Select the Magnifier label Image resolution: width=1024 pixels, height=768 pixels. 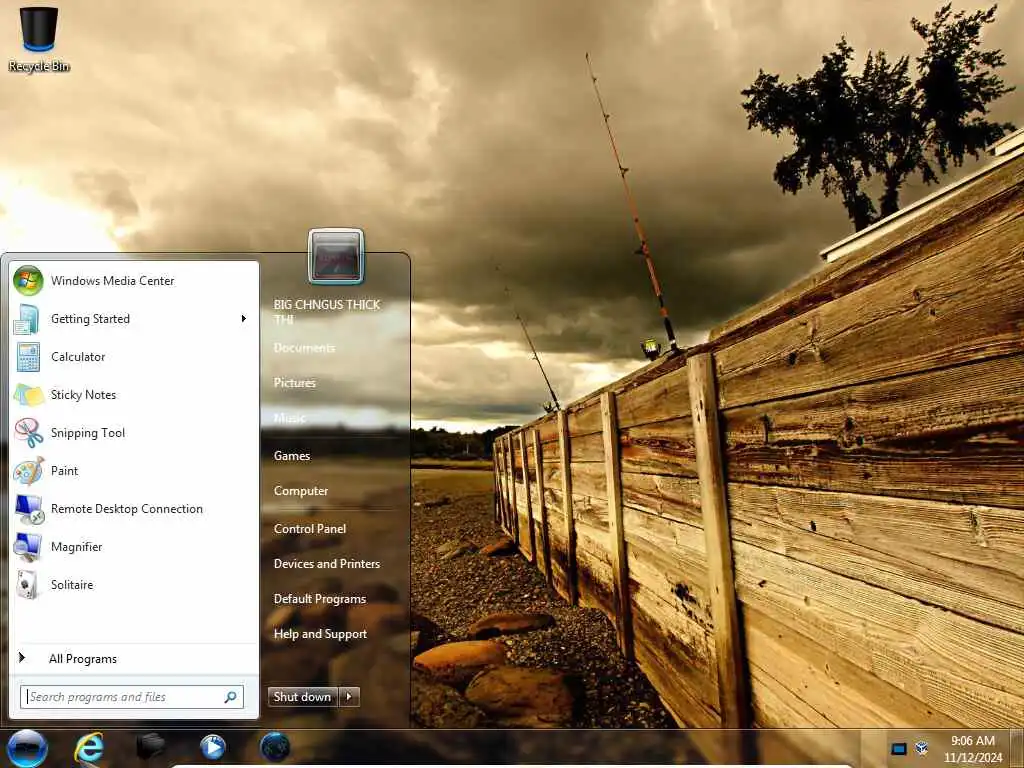(x=76, y=547)
